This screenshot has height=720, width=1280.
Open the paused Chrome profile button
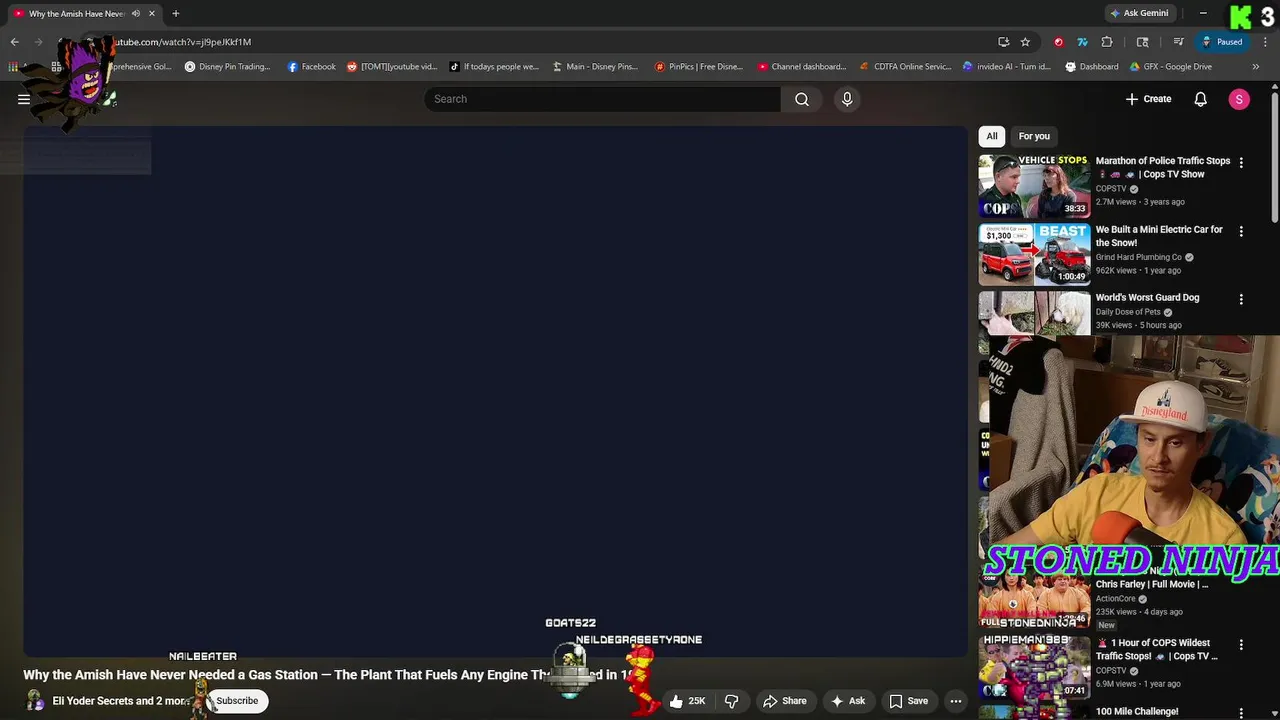point(1222,42)
